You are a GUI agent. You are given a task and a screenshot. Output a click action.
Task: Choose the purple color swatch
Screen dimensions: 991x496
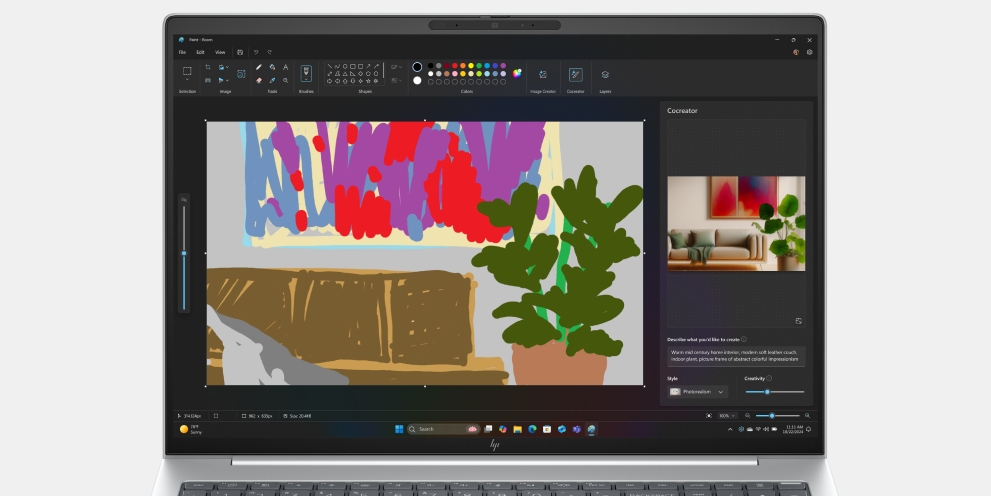click(x=503, y=66)
